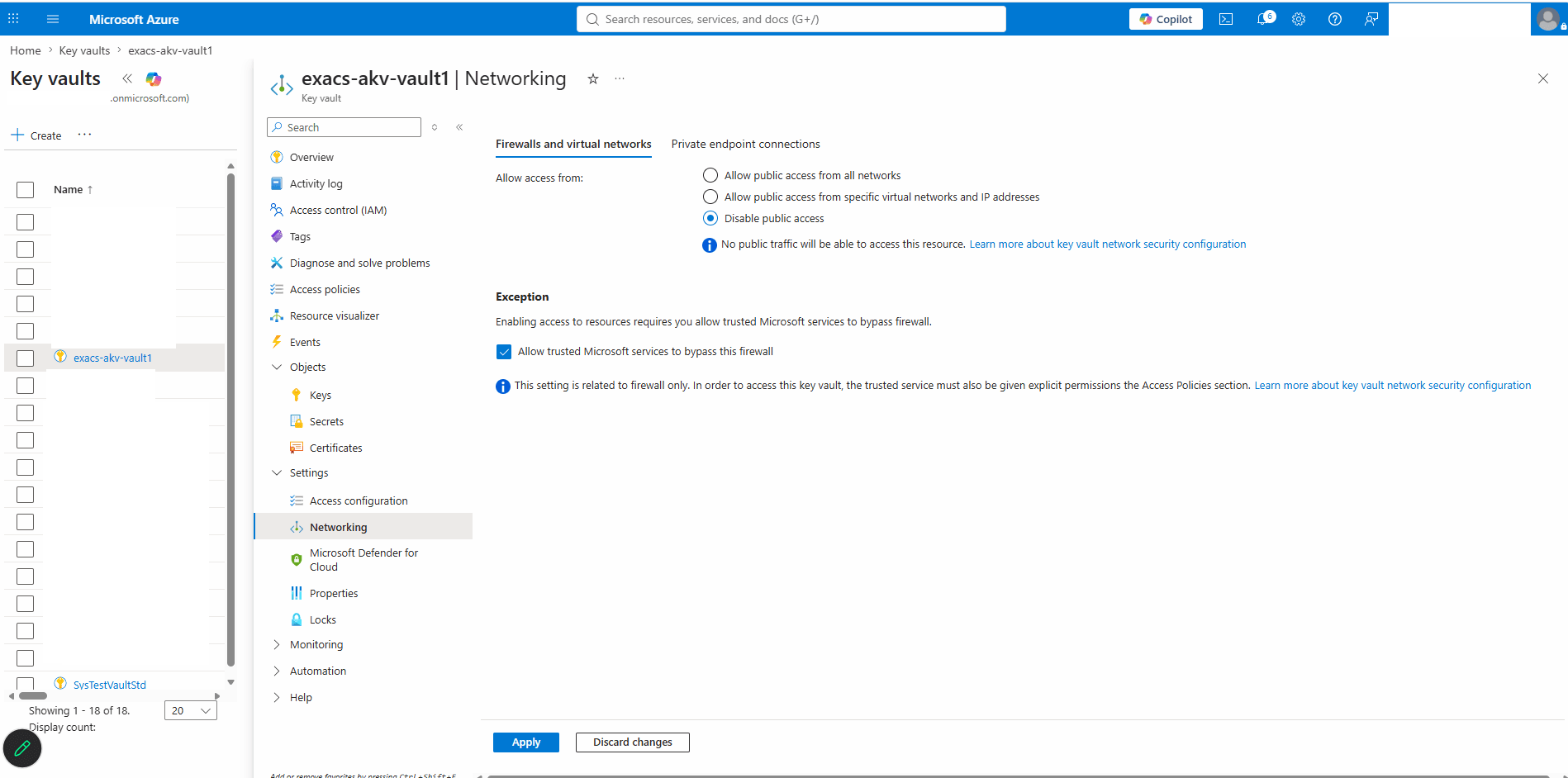Image resolution: width=1568 pixels, height=778 pixels.
Task: Expand the Monitoring section
Action: point(277,644)
